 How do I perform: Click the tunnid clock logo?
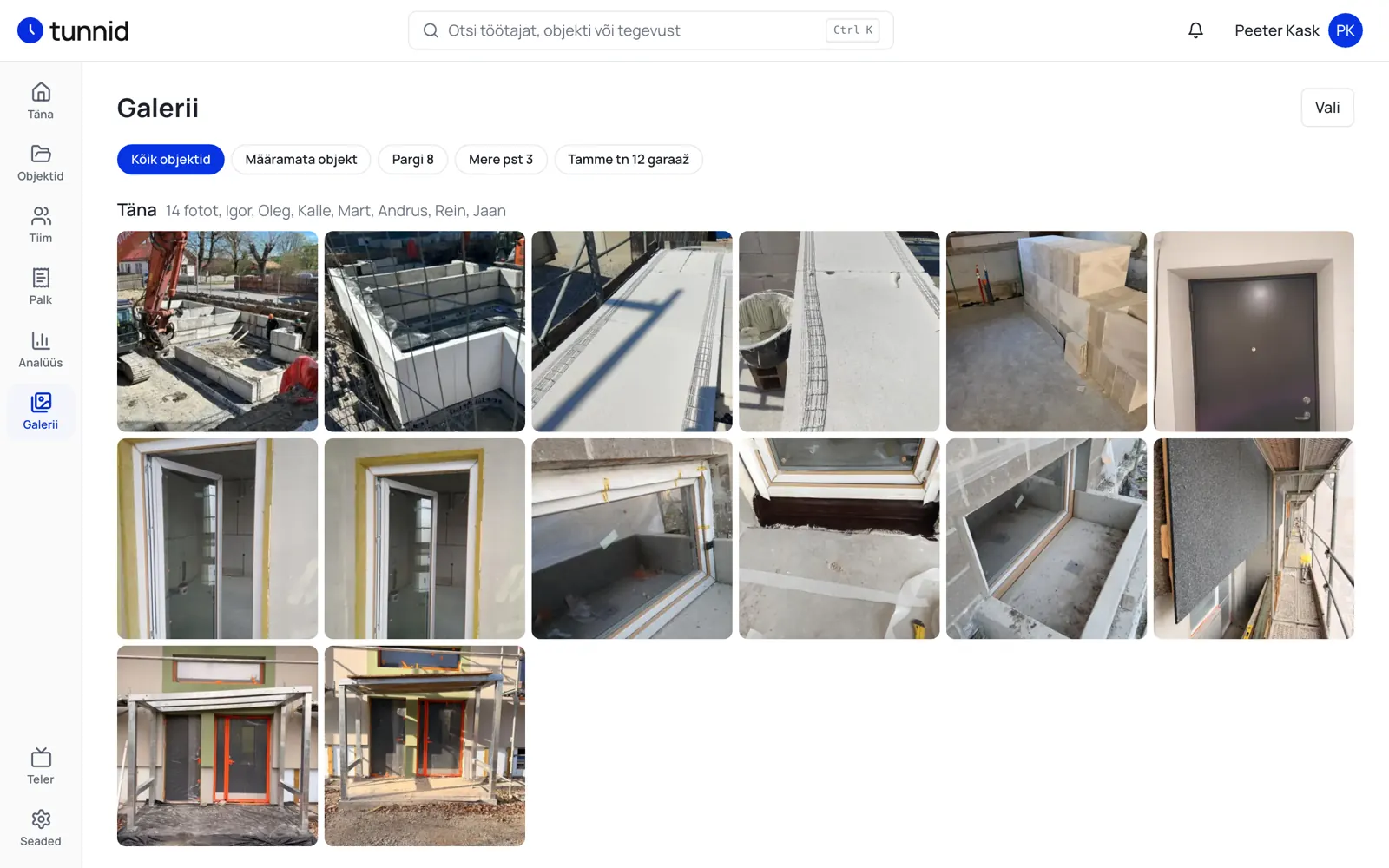(30, 30)
